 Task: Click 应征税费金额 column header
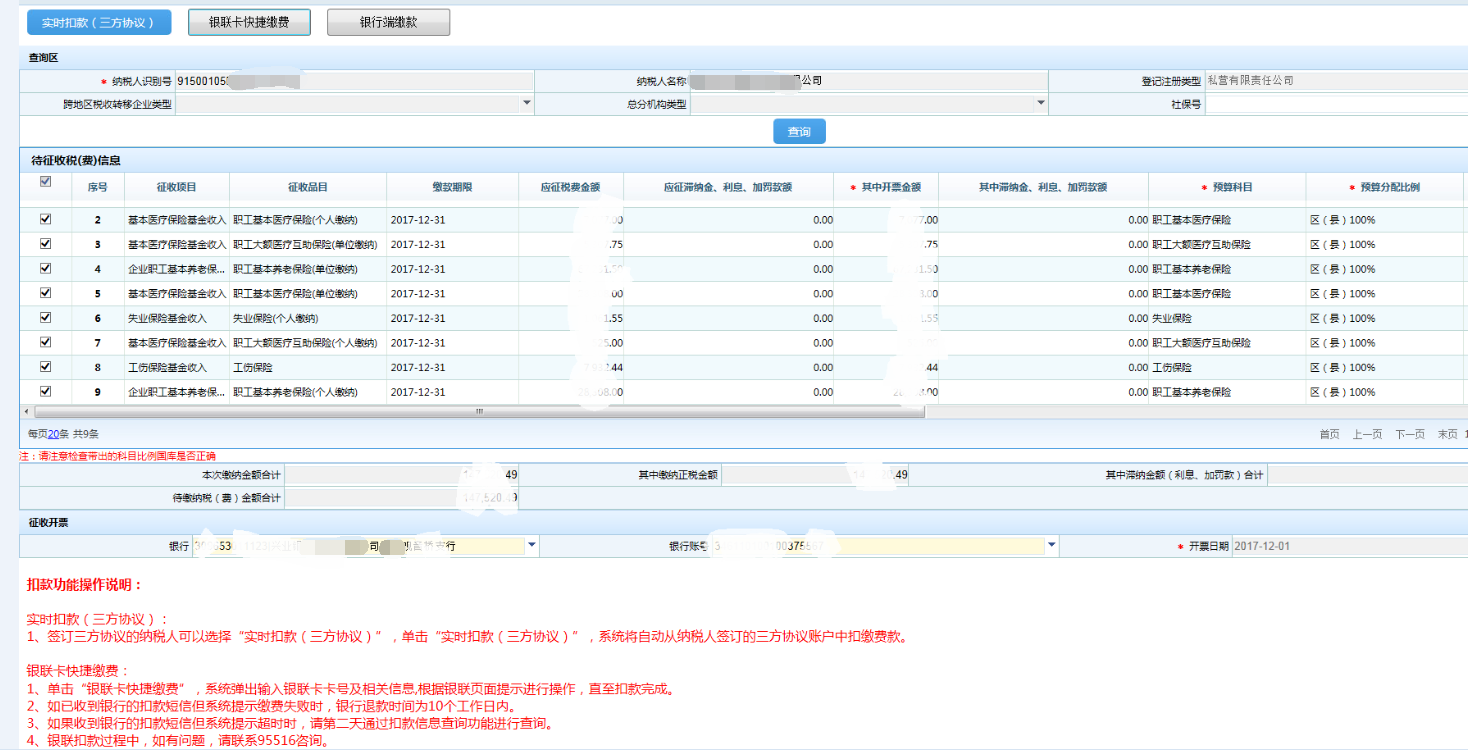(x=570, y=187)
